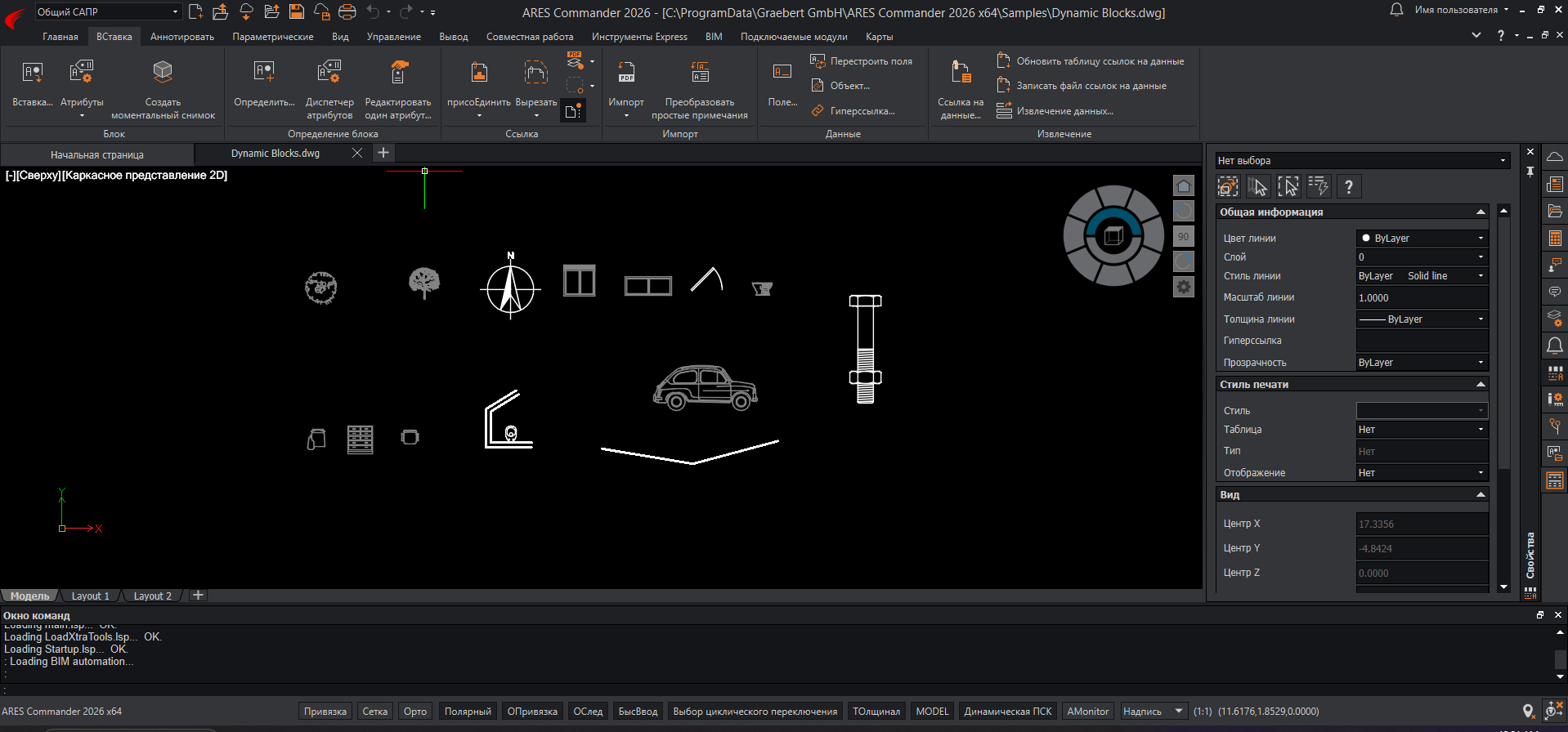1568x732 pixels.
Task: Open the Аннотировать ribbon tab
Action: pyautogui.click(x=181, y=37)
